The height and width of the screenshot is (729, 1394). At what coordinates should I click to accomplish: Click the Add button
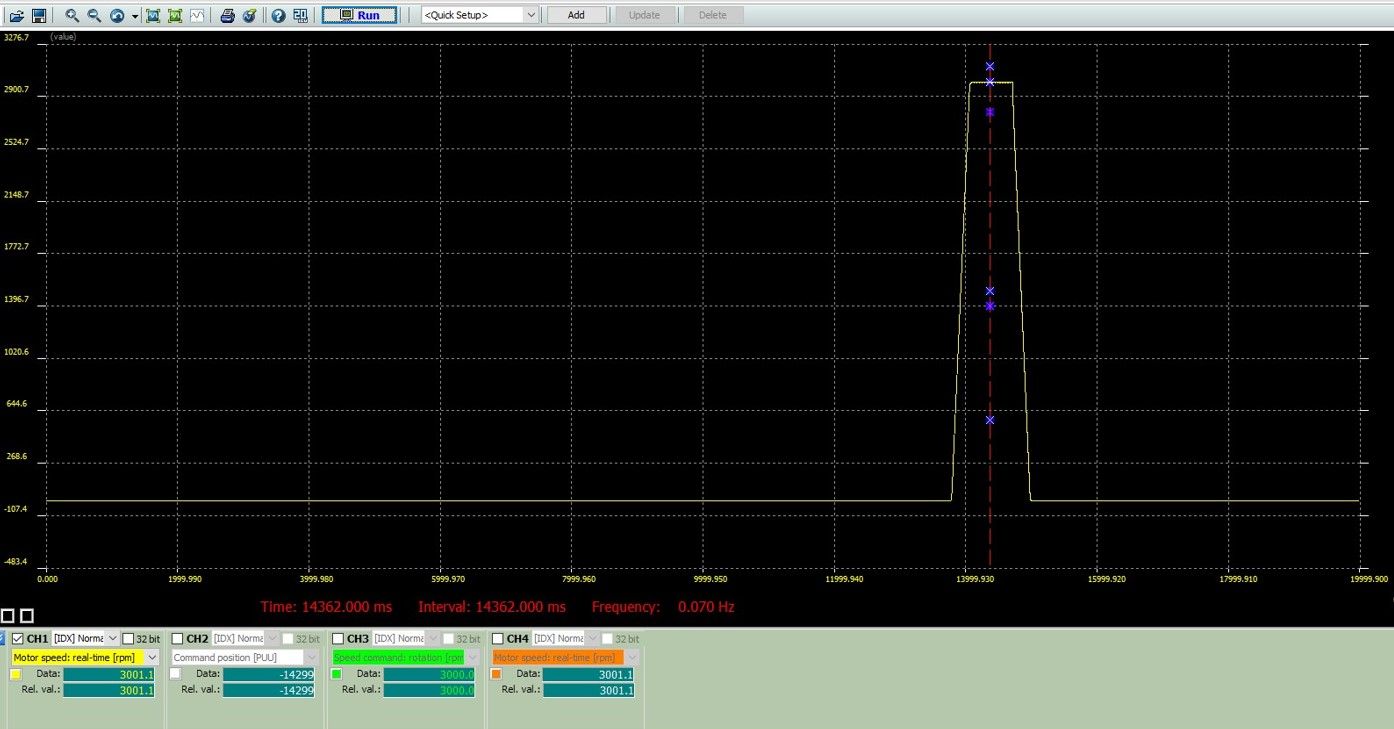(x=576, y=15)
